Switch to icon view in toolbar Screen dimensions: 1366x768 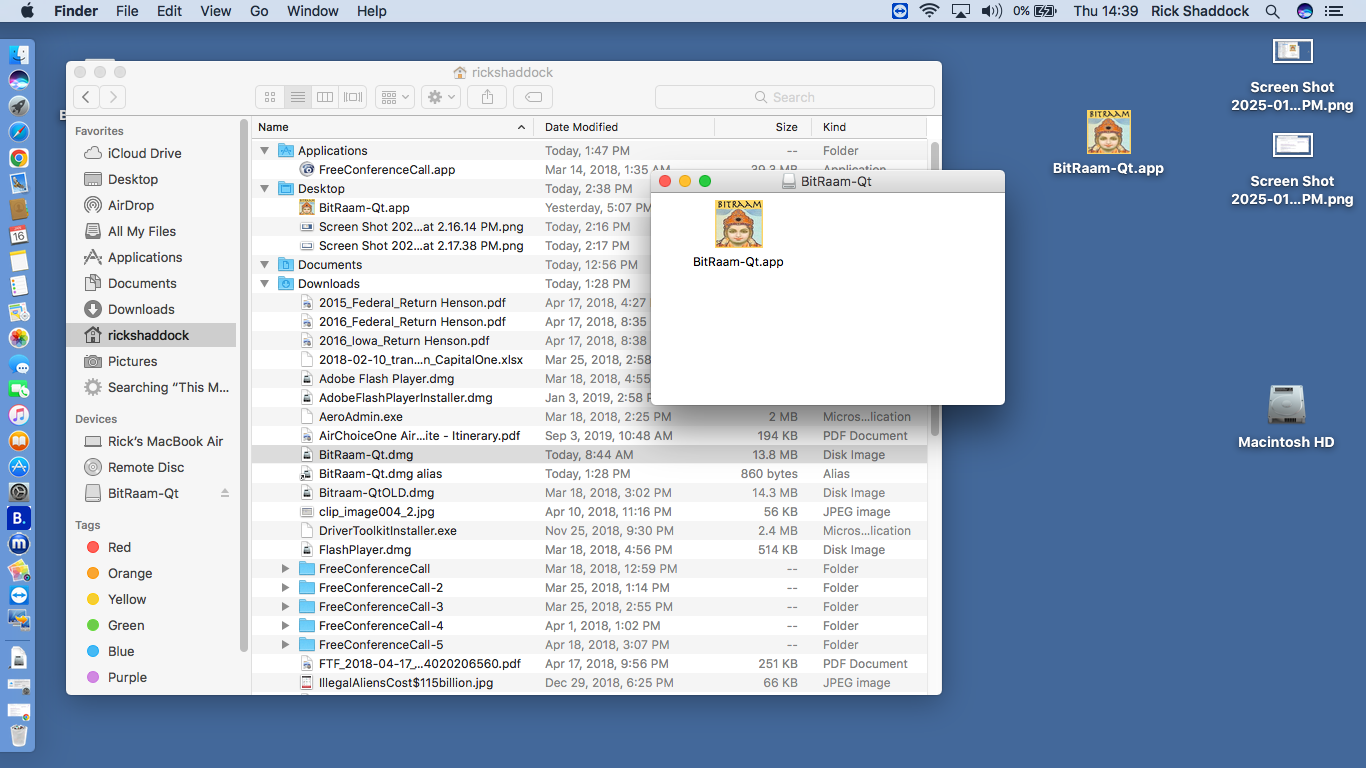pyautogui.click(x=269, y=97)
